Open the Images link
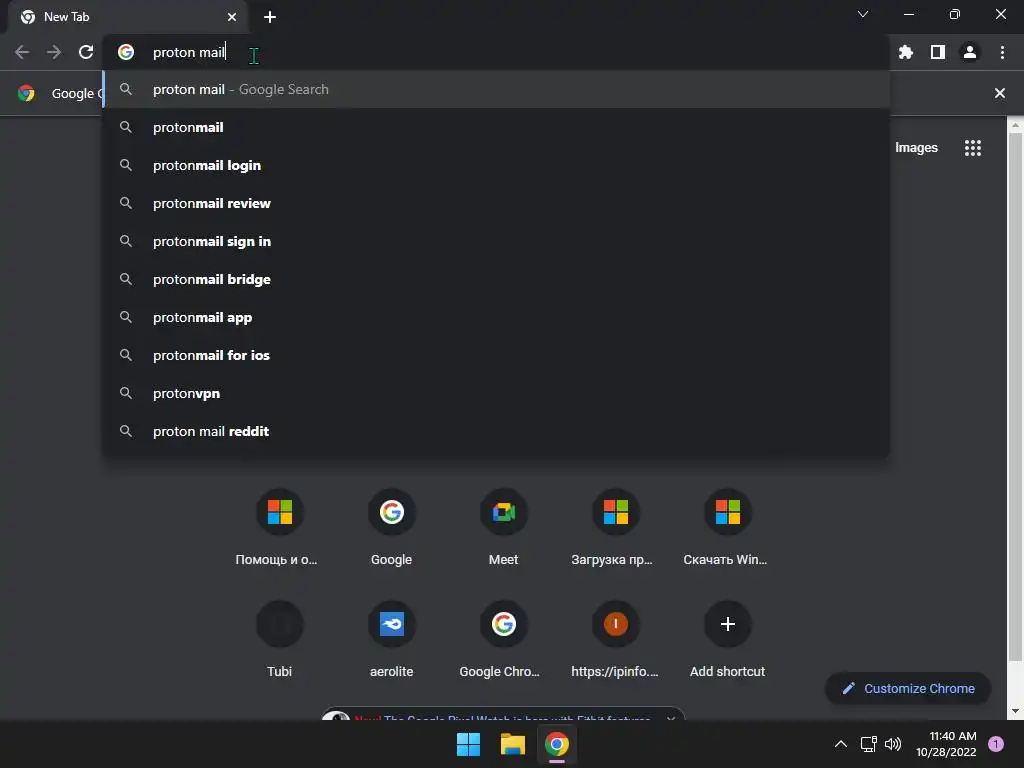This screenshot has width=1024, height=768. [916, 148]
